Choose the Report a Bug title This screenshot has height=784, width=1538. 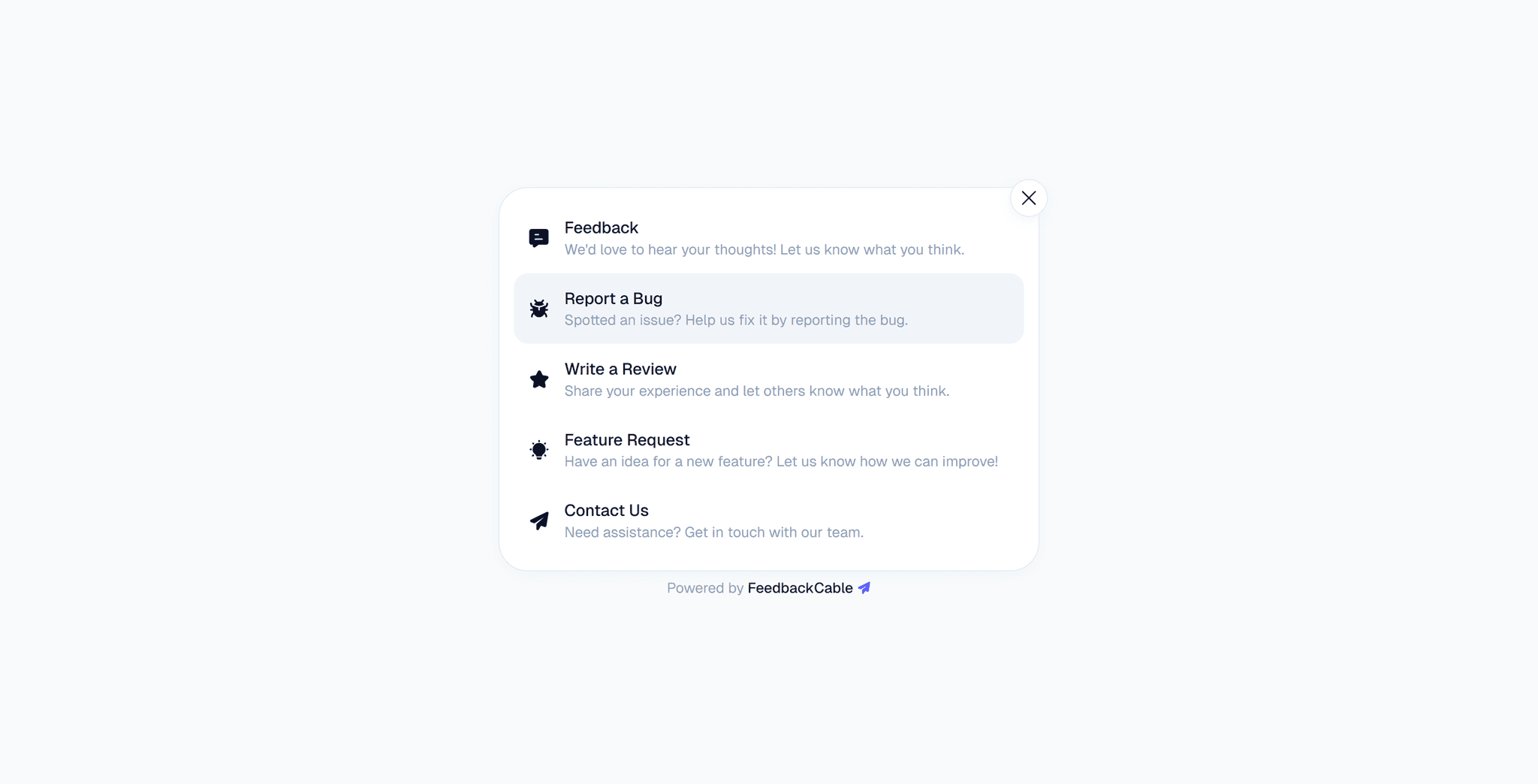(x=613, y=298)
